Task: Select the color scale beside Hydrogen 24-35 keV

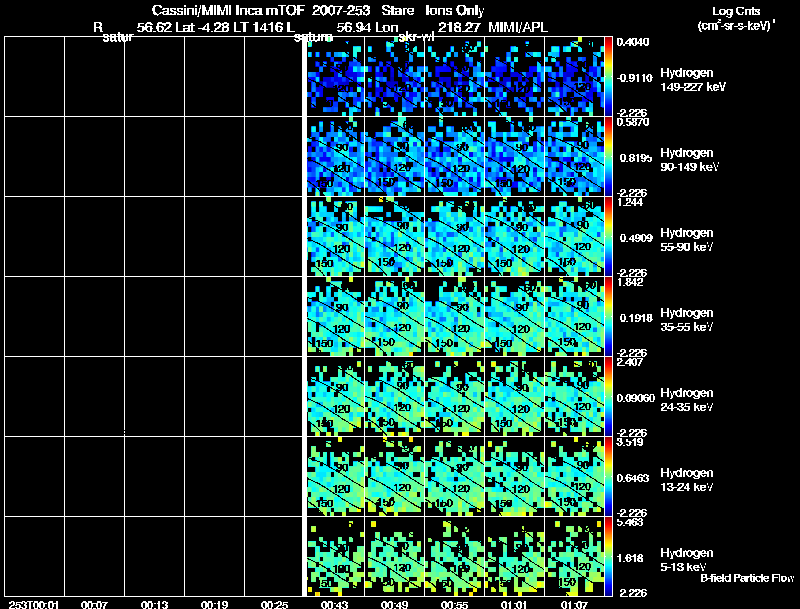Action: pos(608,397)
